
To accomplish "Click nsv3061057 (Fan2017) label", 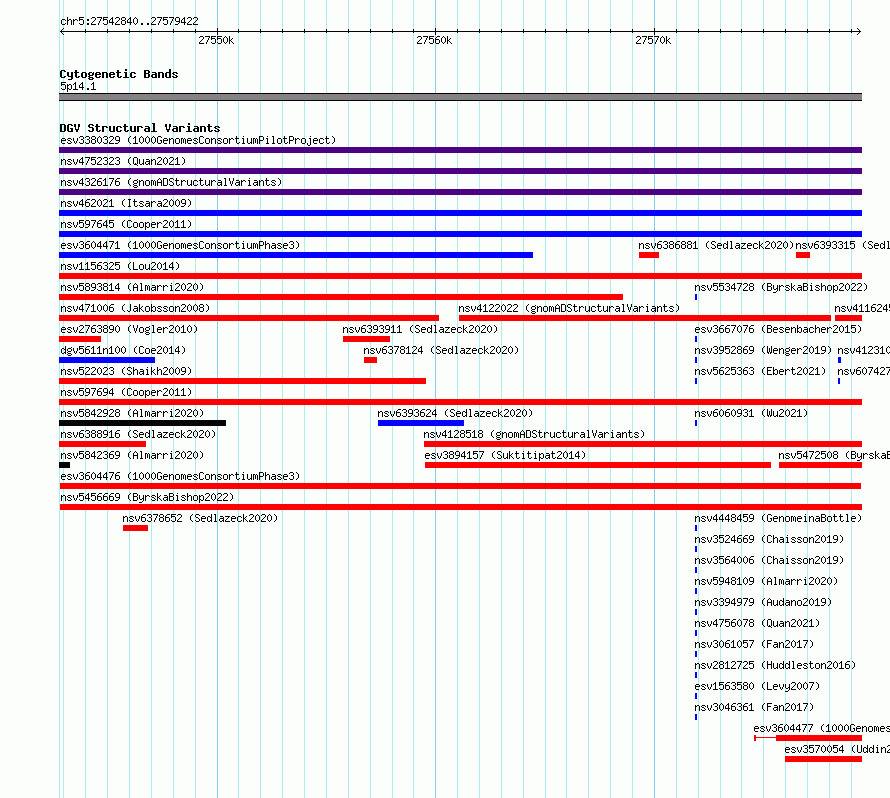I will pyautogui.click(x=754, y=644).
